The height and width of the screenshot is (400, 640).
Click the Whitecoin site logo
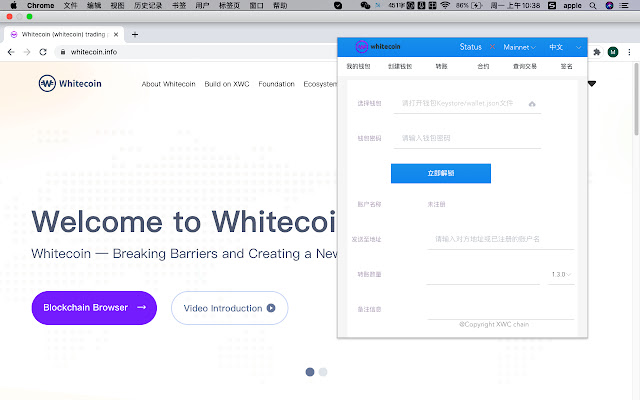[70, 83]
